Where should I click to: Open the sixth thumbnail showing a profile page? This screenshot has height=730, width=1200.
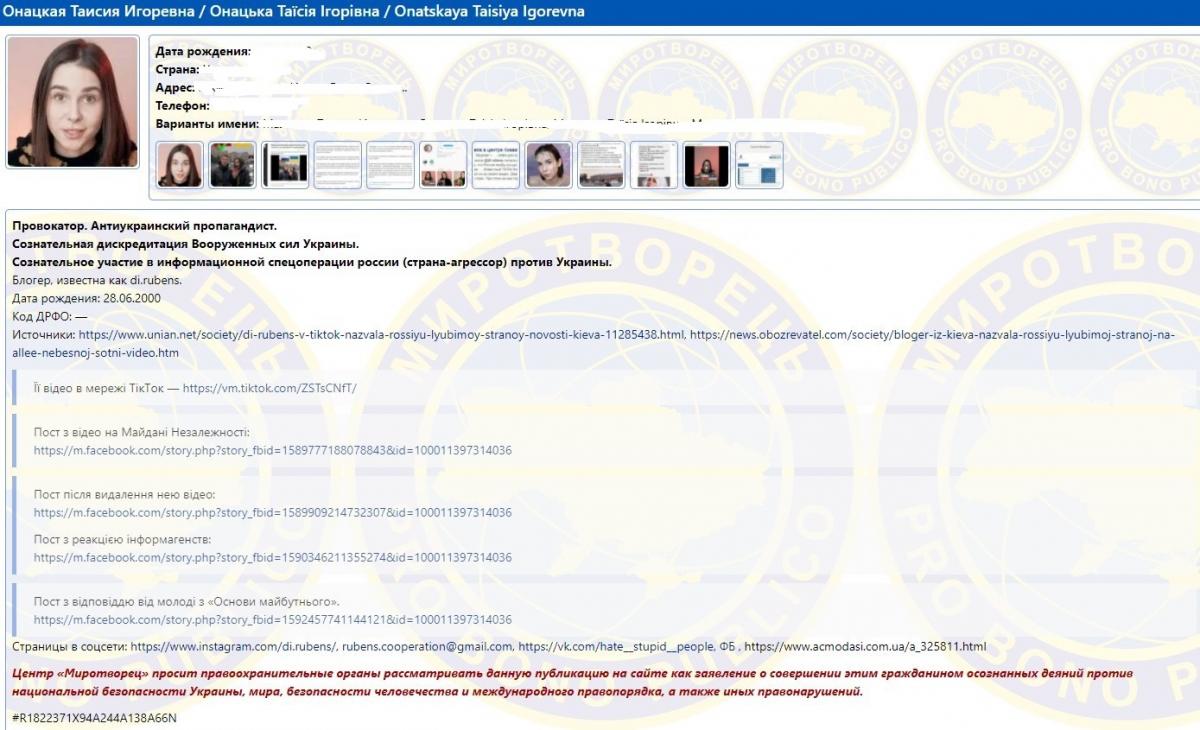click(x=443, y=165)
